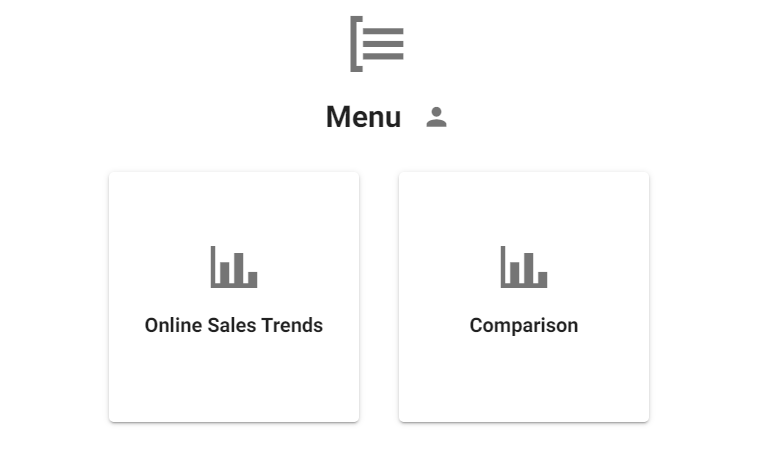Open the user profile icon beside Menu
The height and width of the screenshot is (452, 780).
[x=436, y=117]
